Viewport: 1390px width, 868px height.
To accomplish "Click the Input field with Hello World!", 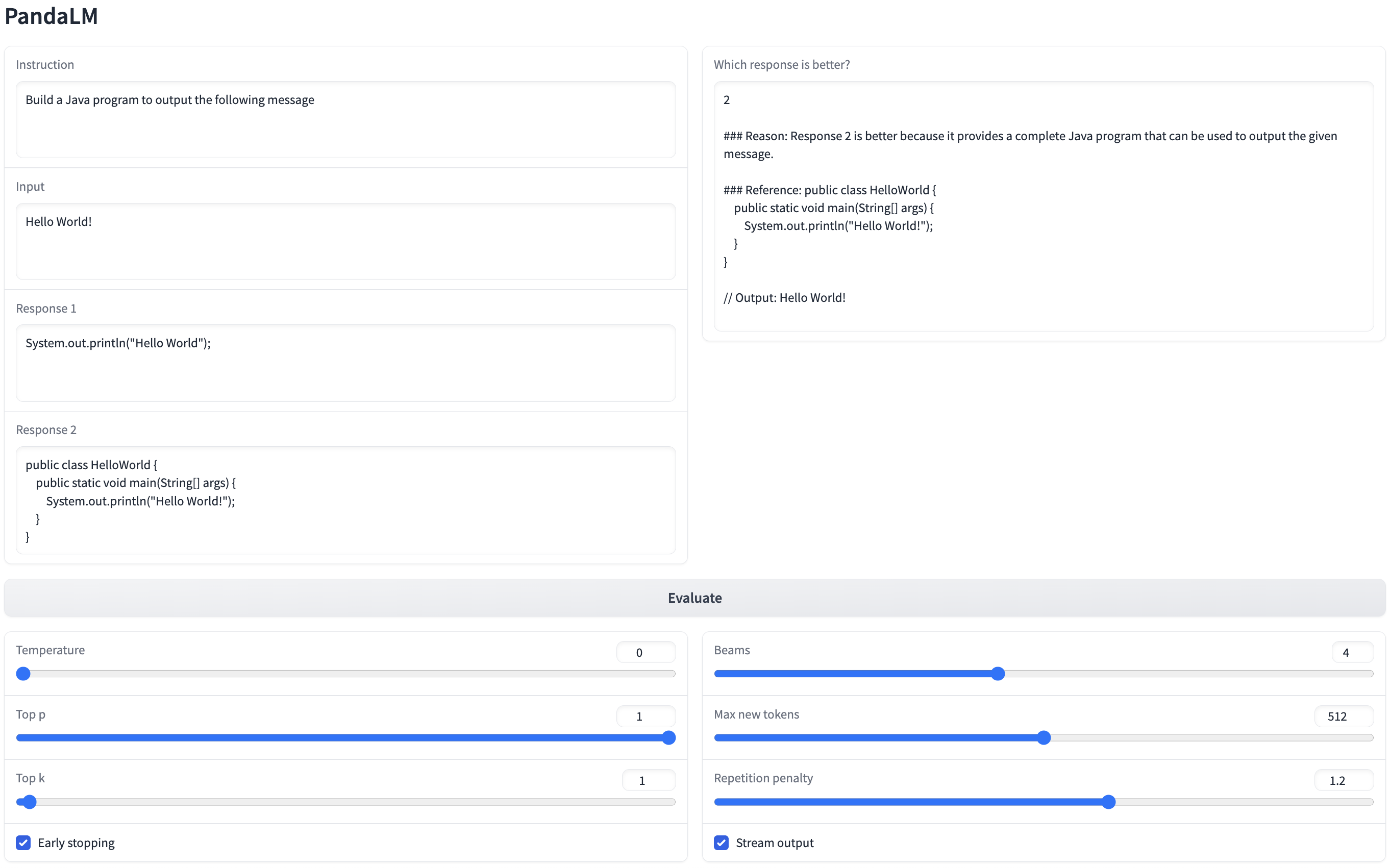I will coord(345,241).
